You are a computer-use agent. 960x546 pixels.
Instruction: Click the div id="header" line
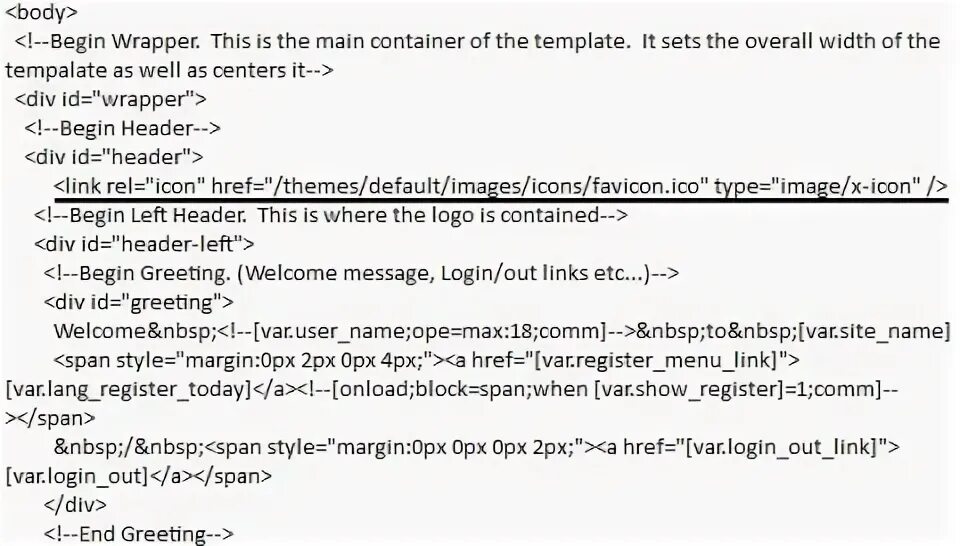(114, 157)
